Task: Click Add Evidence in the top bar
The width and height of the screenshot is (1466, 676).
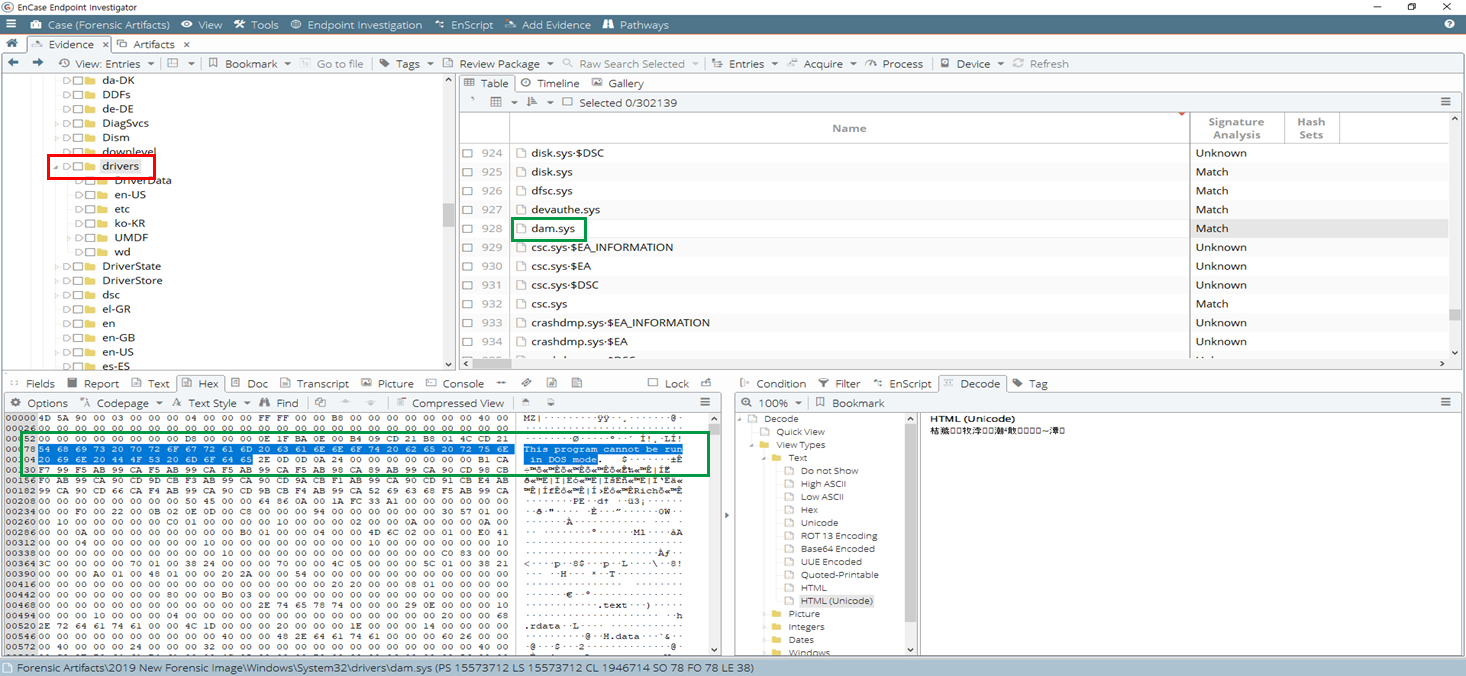Action: coord(548,24)
